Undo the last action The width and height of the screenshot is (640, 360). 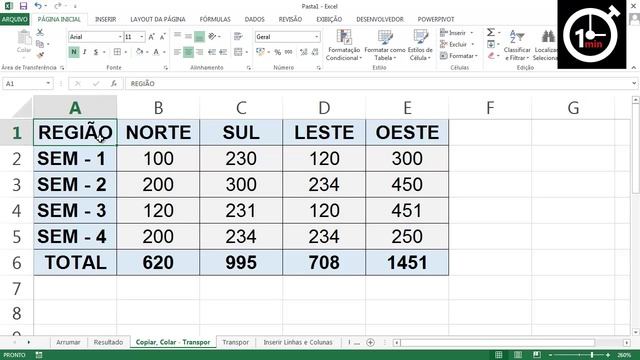38,6
